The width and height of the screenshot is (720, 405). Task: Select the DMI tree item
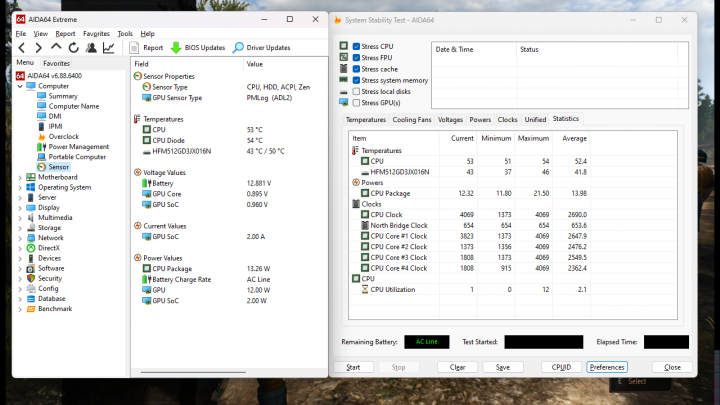pos(55,116)
